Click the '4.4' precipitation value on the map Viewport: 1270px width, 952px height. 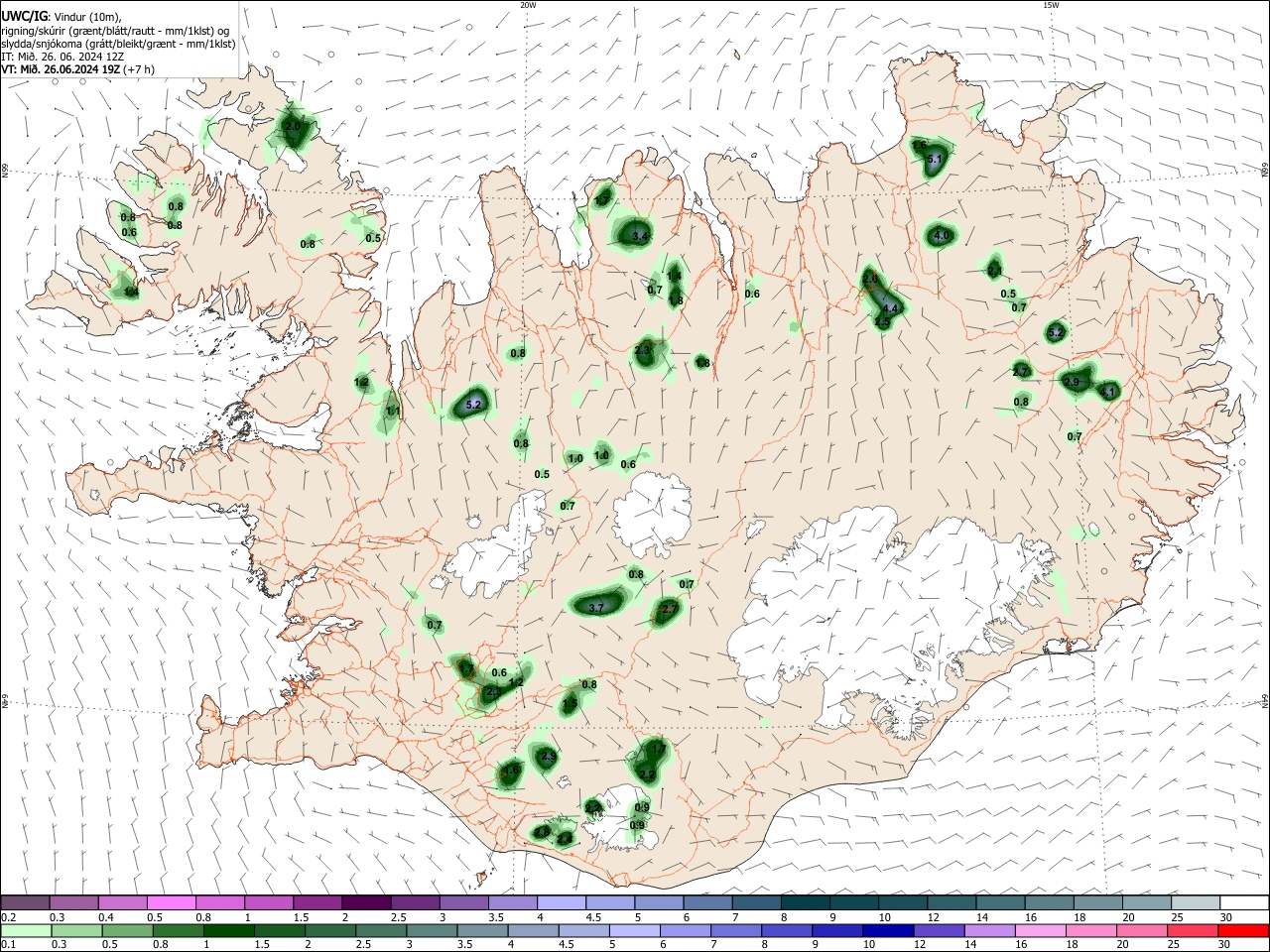[890, 308]
